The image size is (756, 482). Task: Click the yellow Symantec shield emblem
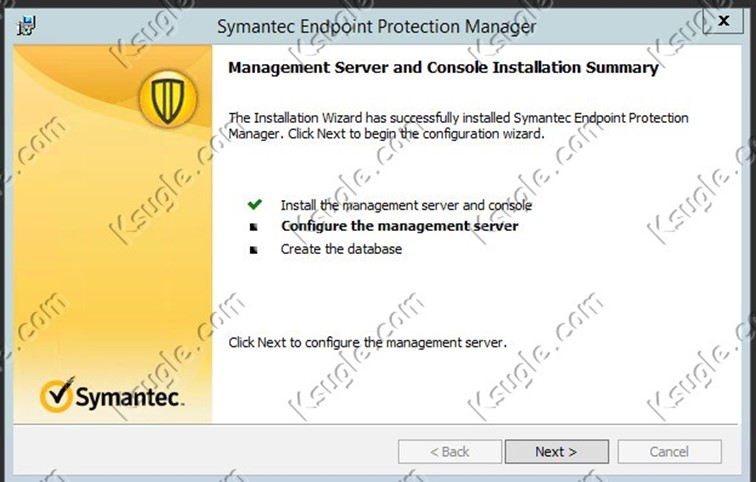[168, 99]
